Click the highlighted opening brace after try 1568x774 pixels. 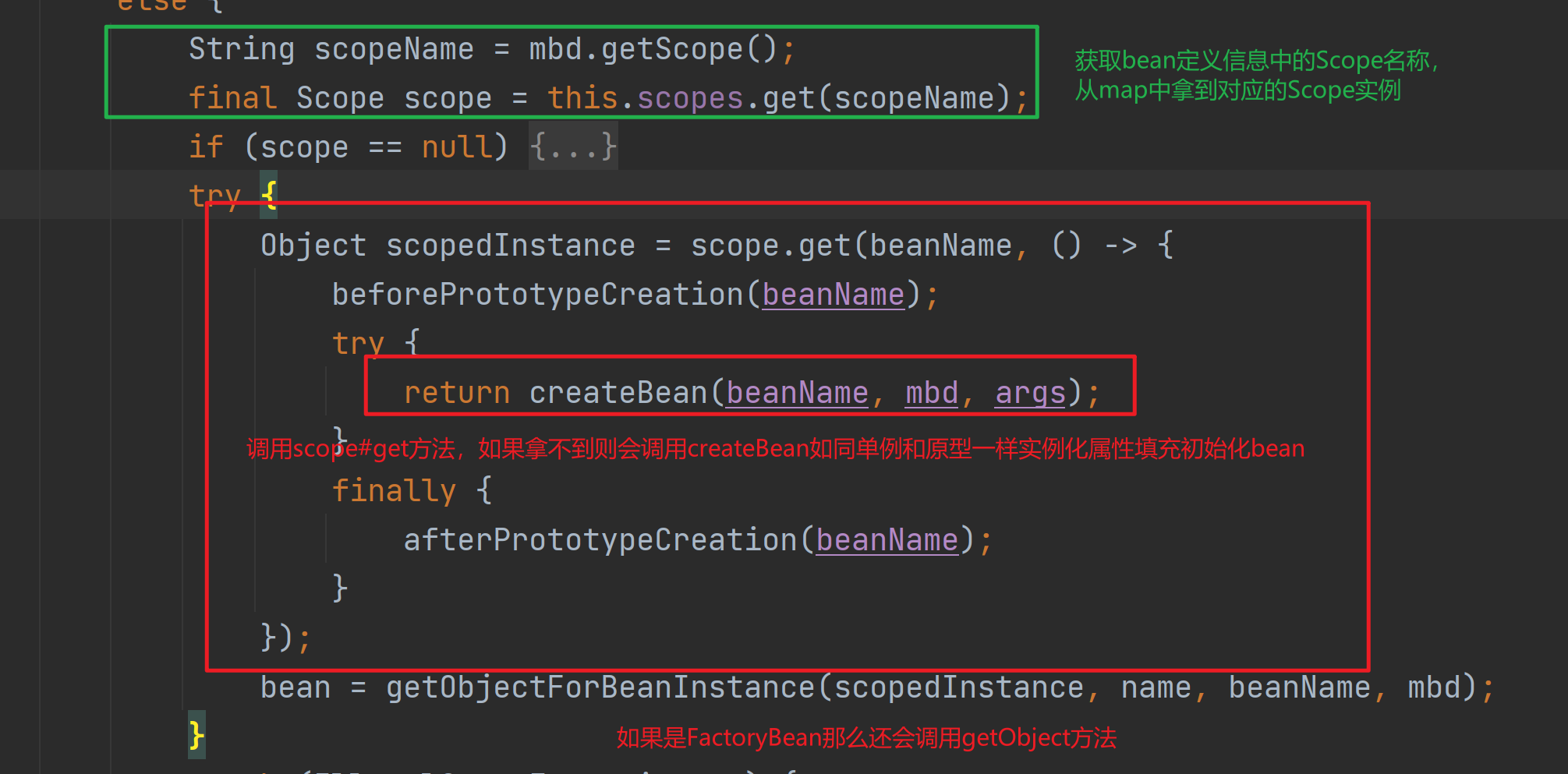pyautogui.click(x=269, y=195)
